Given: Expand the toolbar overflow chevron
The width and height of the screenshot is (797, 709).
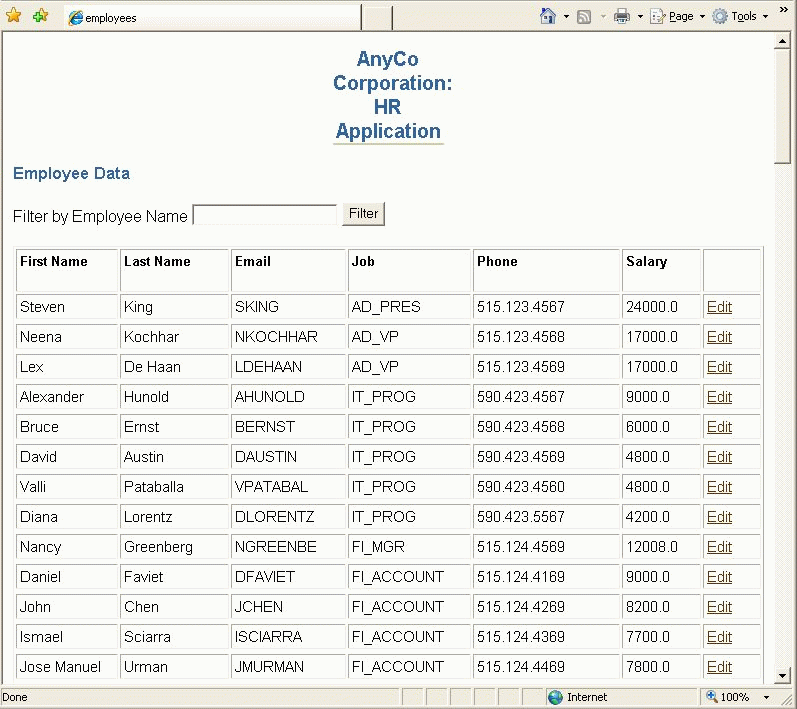Looking at the screenshot, I should tap(783, 9).
